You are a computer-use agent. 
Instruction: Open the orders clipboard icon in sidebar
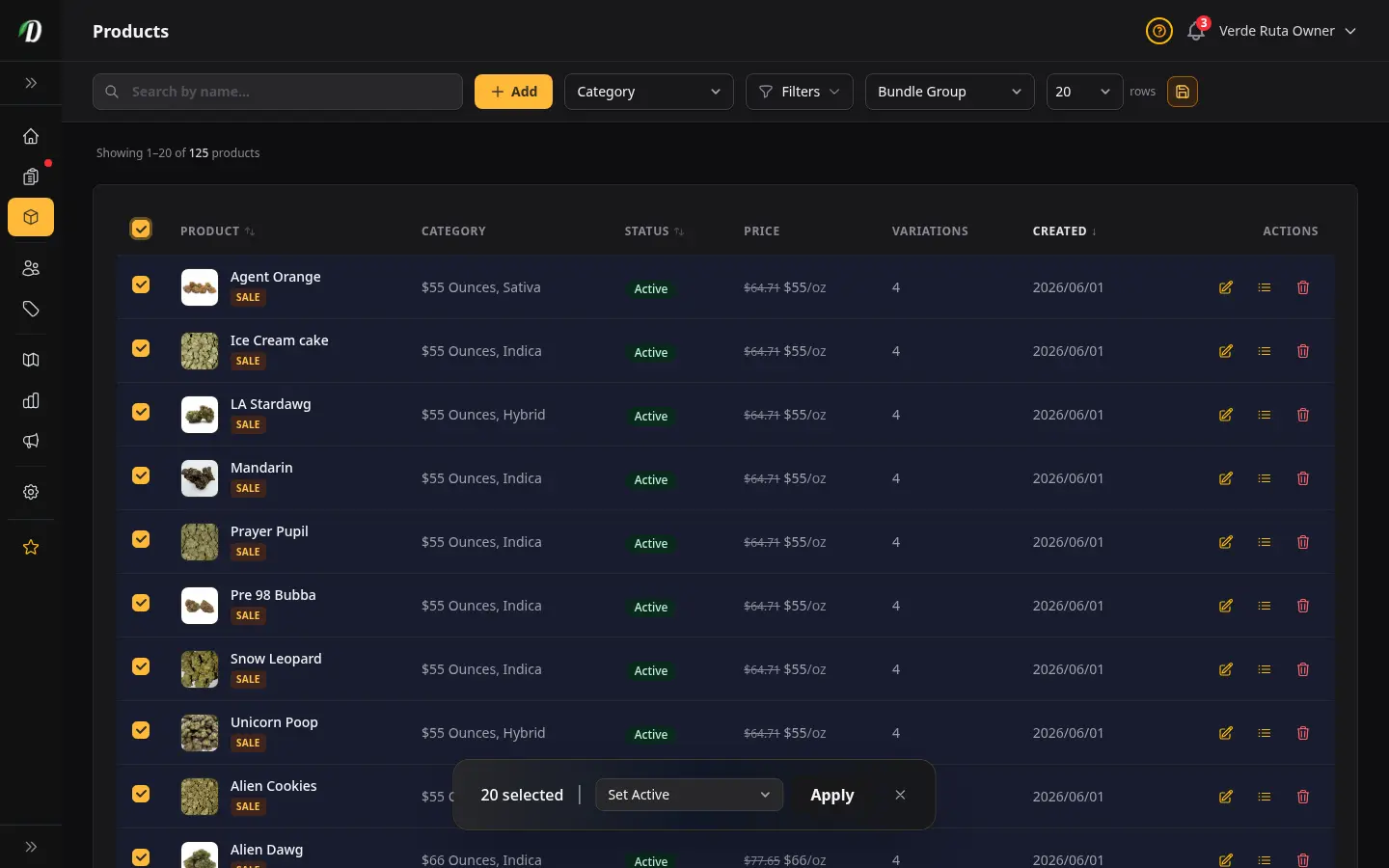(31, 176)
